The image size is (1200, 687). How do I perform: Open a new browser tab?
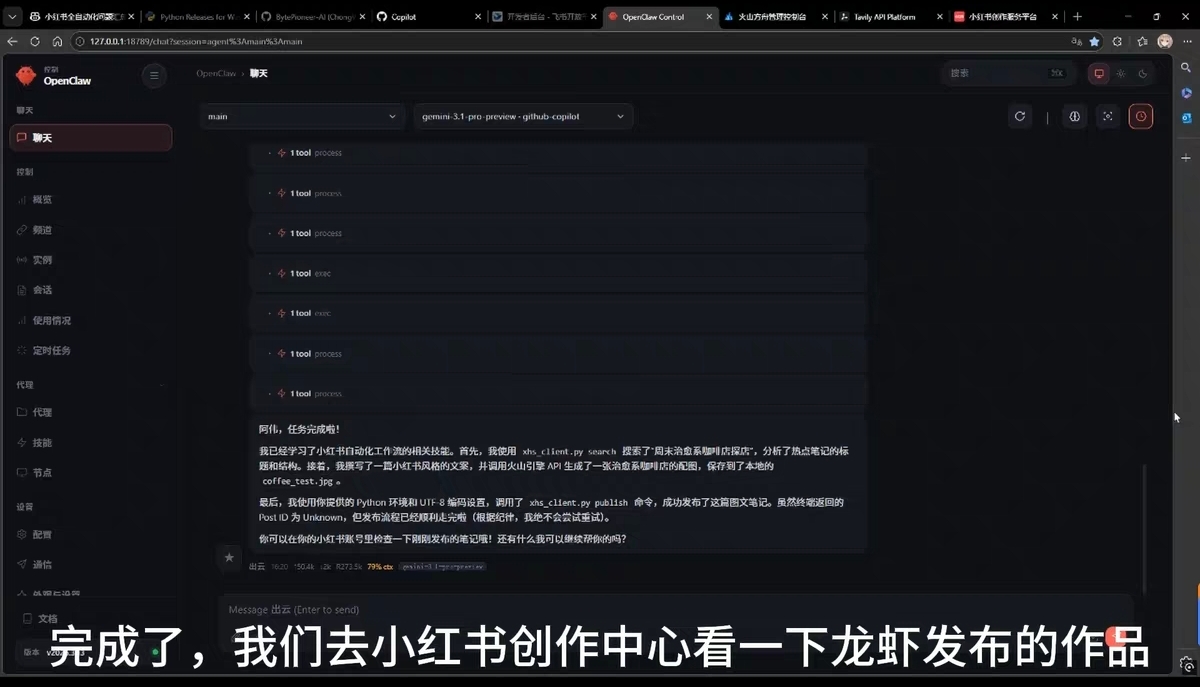(x=1077, y=17)
